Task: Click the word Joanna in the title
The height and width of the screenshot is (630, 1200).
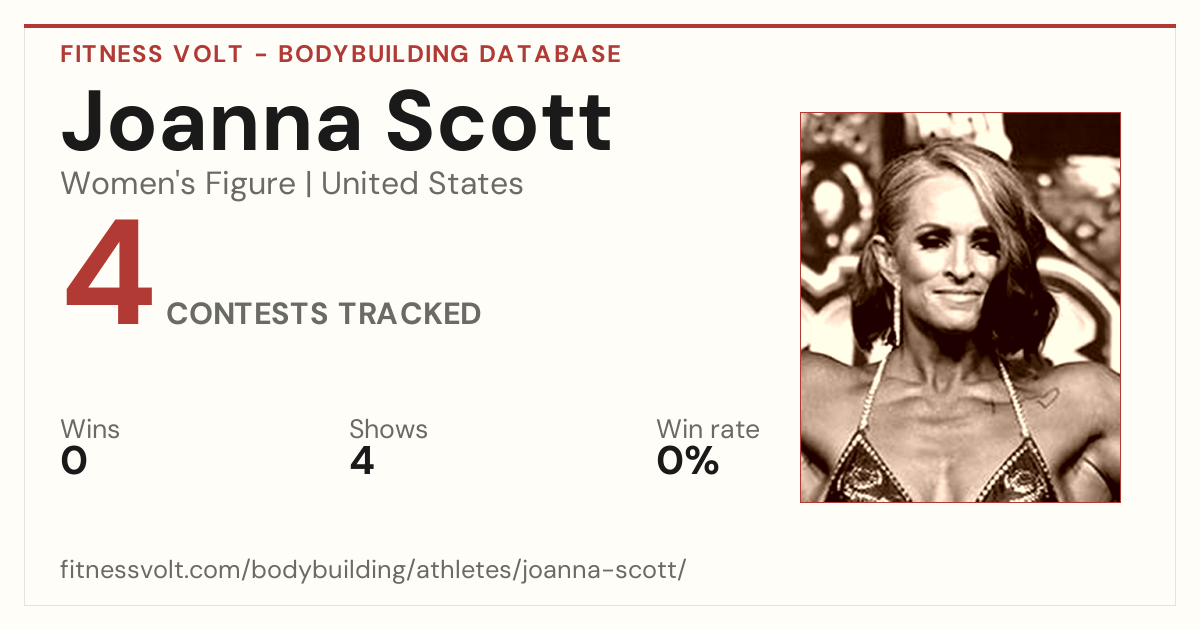Action: pyautogui.click(x=212, y=121)
